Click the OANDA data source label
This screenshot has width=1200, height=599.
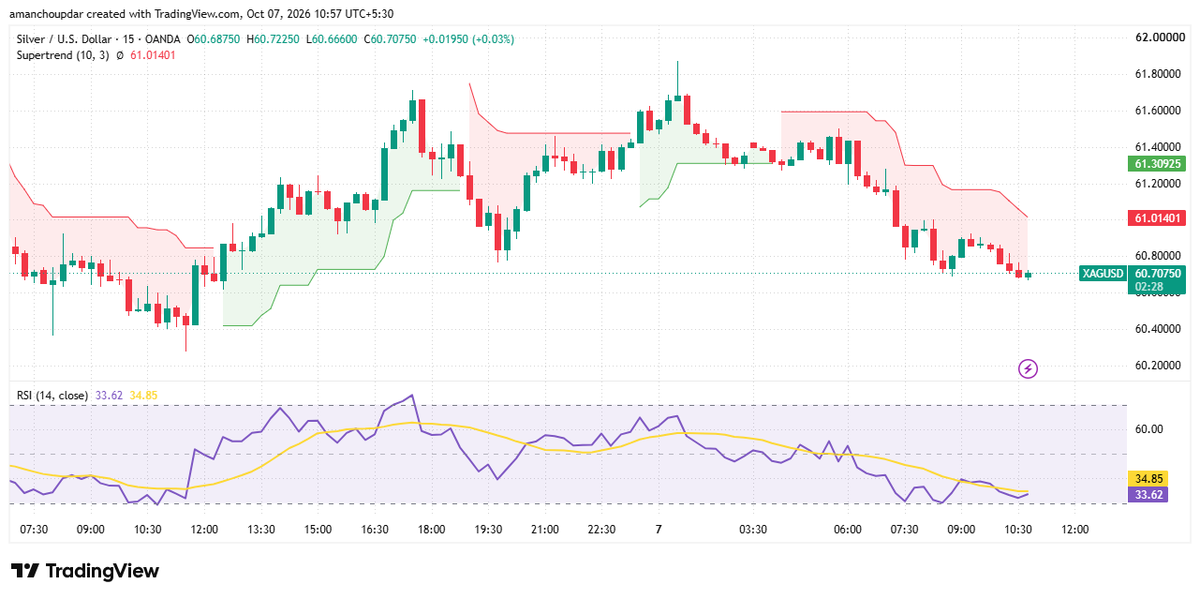163,39
